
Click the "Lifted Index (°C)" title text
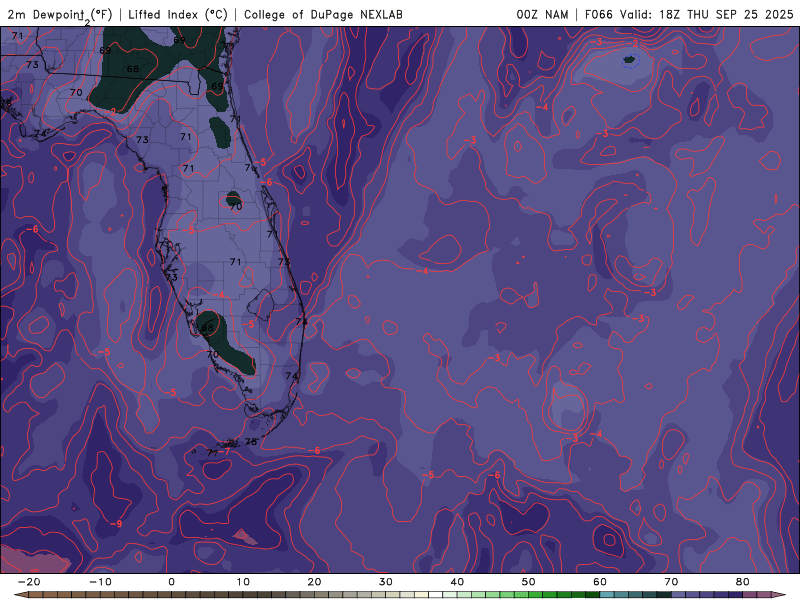(178, 14)
